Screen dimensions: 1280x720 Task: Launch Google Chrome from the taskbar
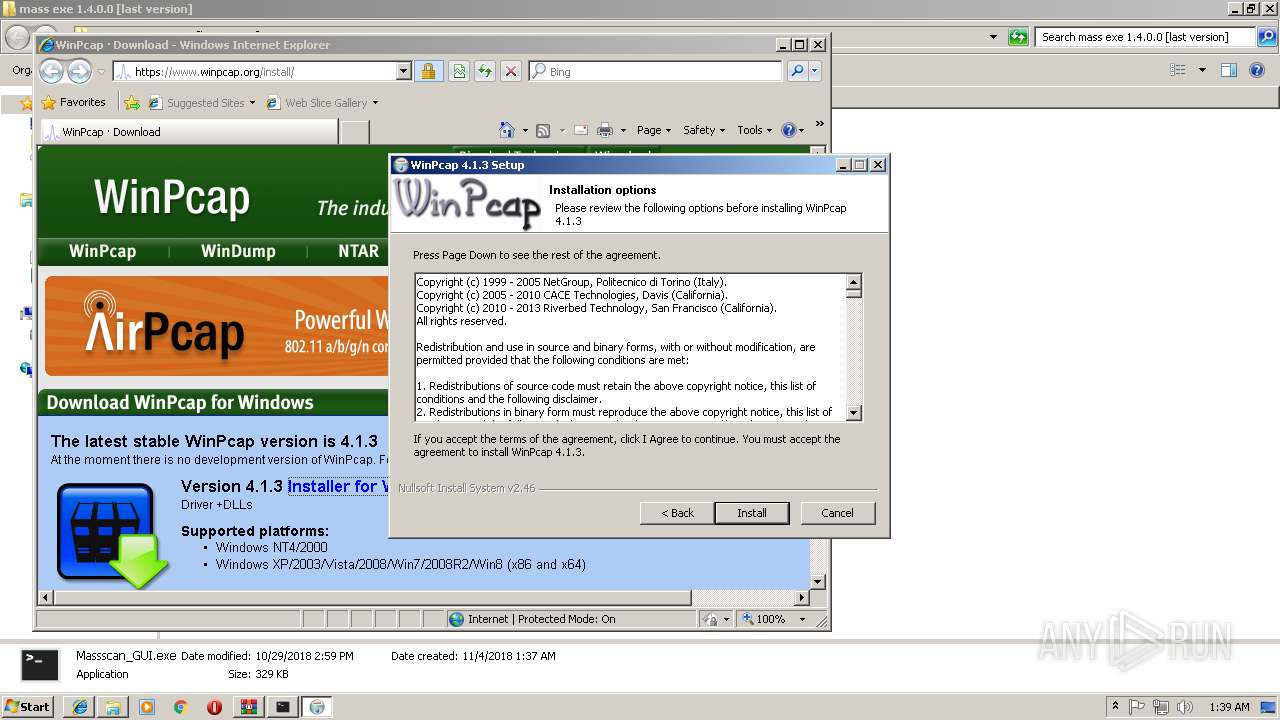tap(181, 707)
